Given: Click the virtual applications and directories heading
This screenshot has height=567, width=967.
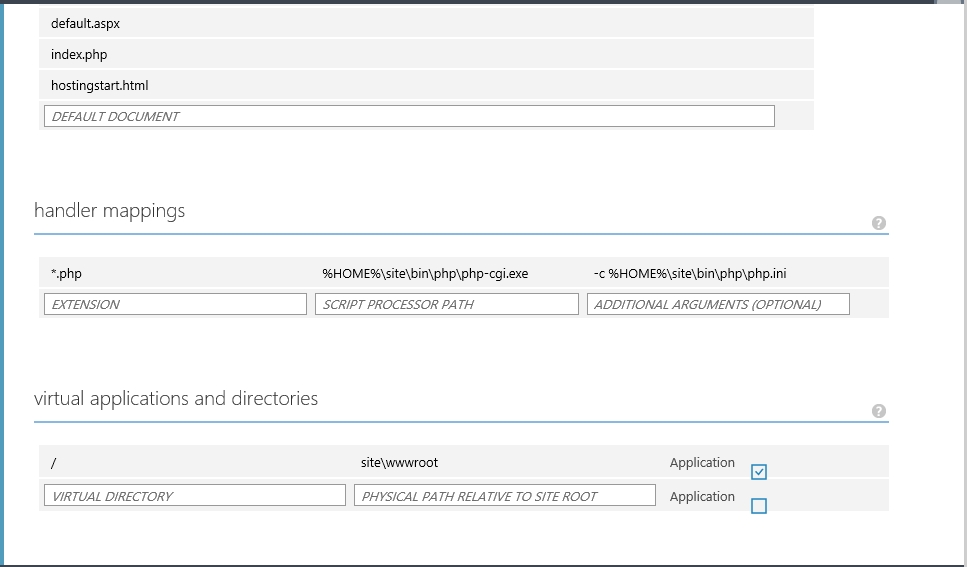Looking at the screenshot, I should pyautogui.click(x=176, y=399).
